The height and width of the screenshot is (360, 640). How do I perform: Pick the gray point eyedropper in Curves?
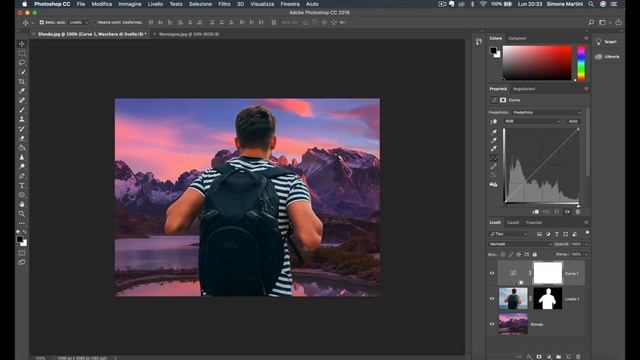tap(493, 140)
